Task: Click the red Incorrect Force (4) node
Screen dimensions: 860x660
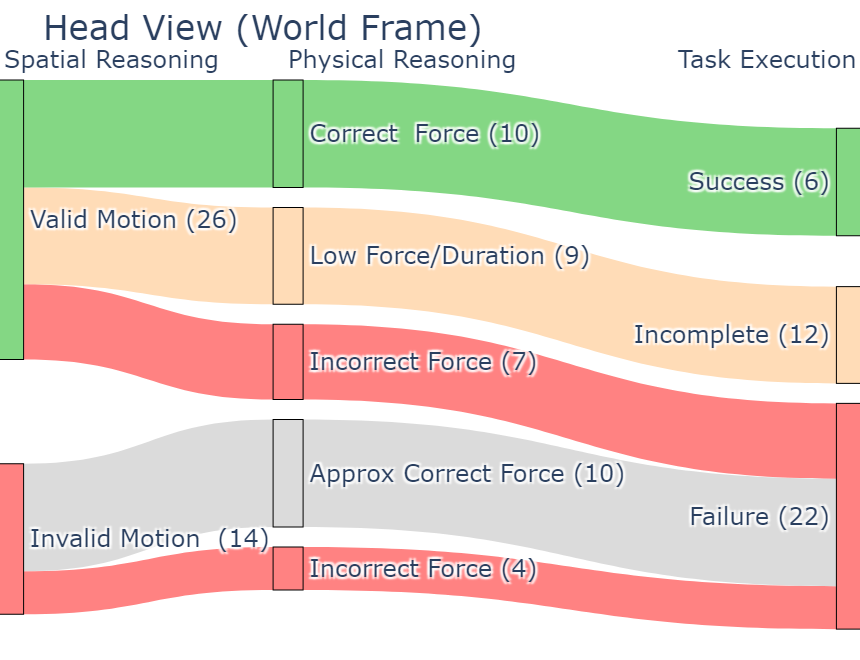Action: (x=288, y=568)
